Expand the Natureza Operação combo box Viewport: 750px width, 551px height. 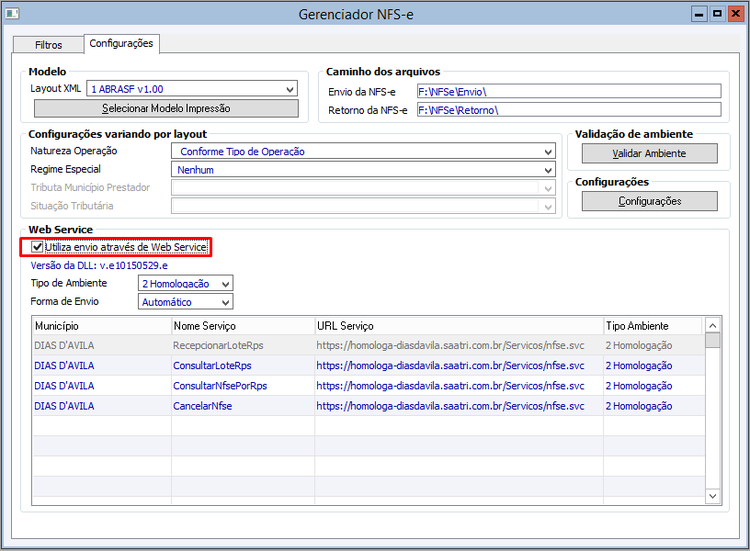pyautogui.click(x=548, y=152)
